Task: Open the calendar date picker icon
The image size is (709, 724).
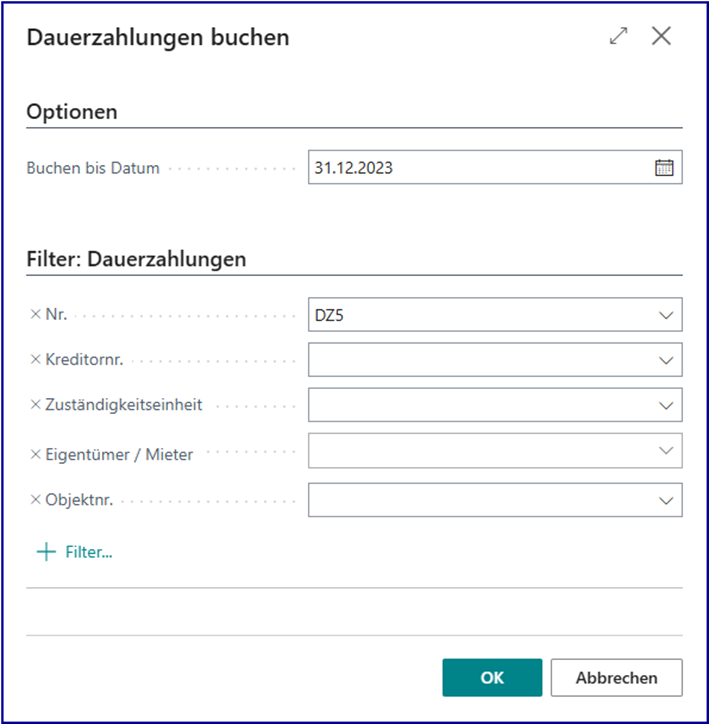Action: (664, 168)
